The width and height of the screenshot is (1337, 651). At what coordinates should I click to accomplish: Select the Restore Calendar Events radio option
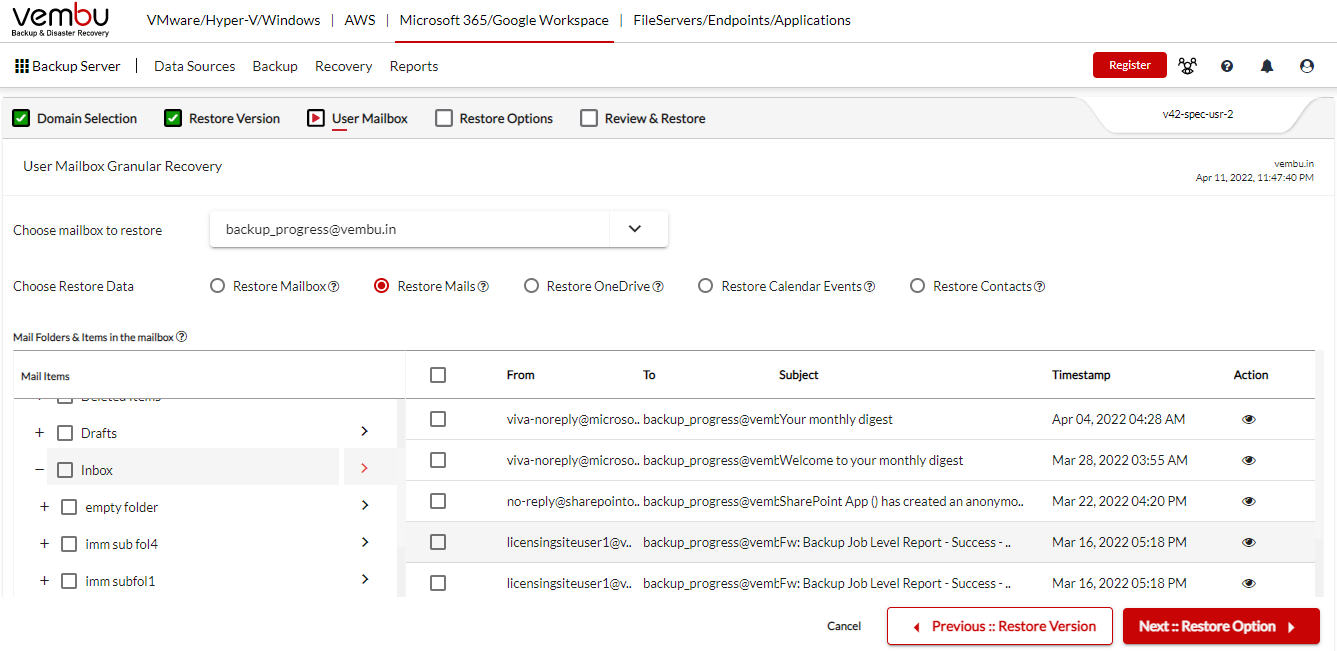(705, 286)
